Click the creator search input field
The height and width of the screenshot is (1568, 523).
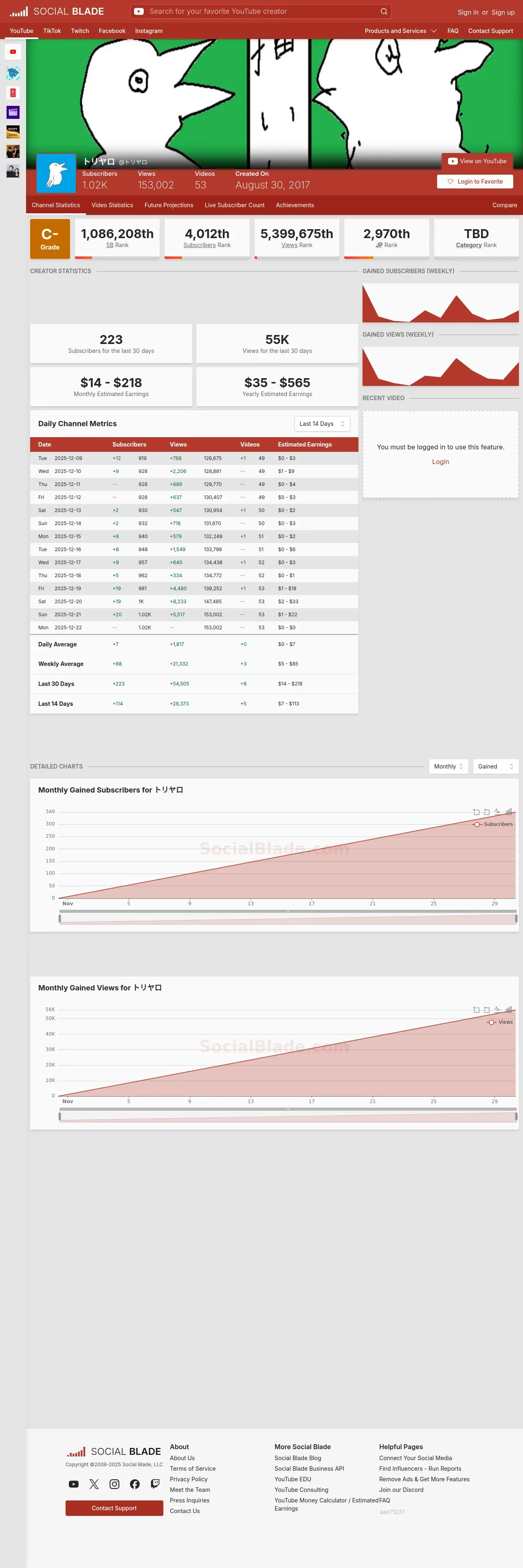click(261, 11)
